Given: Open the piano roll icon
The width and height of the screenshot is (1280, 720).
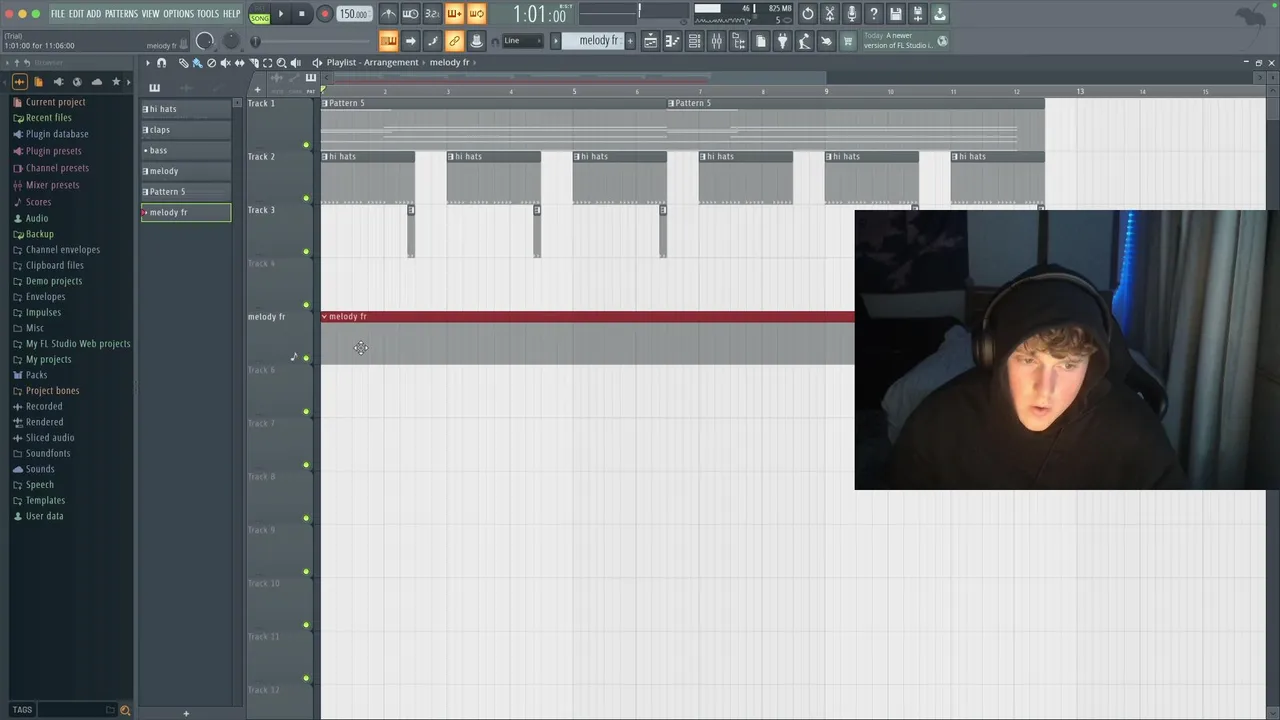Looking at the screenshot, I should click(672, 41).
